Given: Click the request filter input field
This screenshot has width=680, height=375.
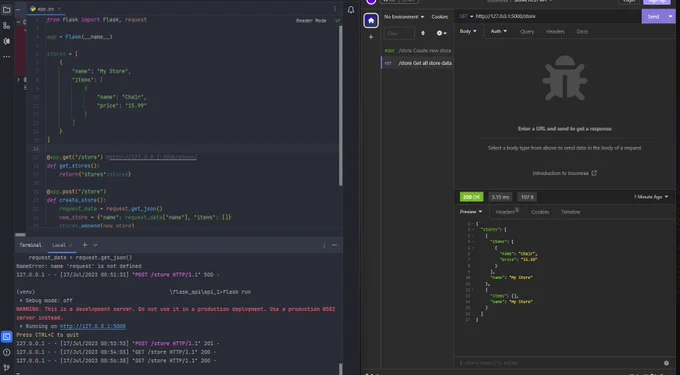Looking at the screenshot, I should pos(399,33).
